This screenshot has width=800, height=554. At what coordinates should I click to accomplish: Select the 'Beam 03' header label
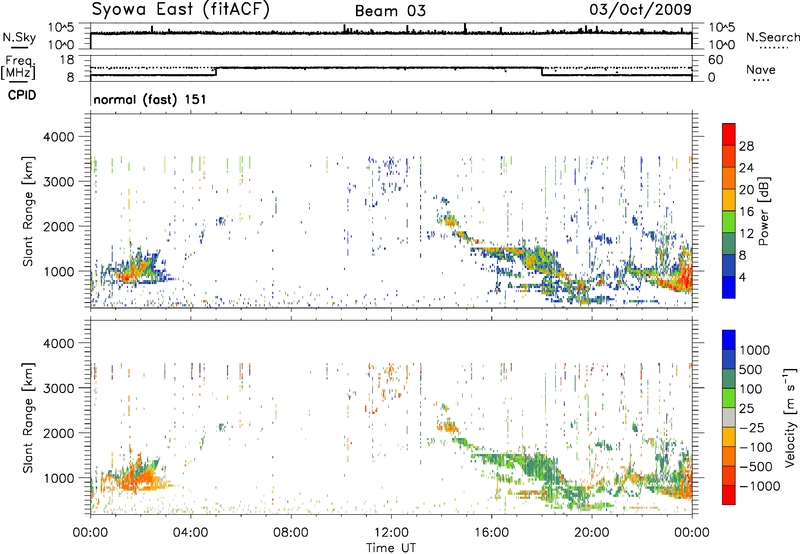click(390, 11)
